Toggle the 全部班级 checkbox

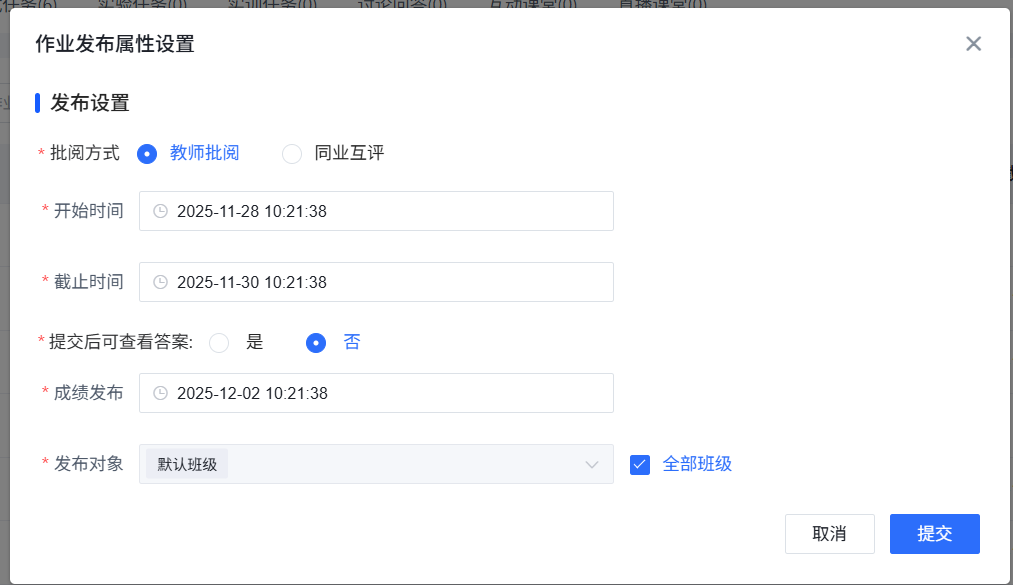[x=640, y=465]
